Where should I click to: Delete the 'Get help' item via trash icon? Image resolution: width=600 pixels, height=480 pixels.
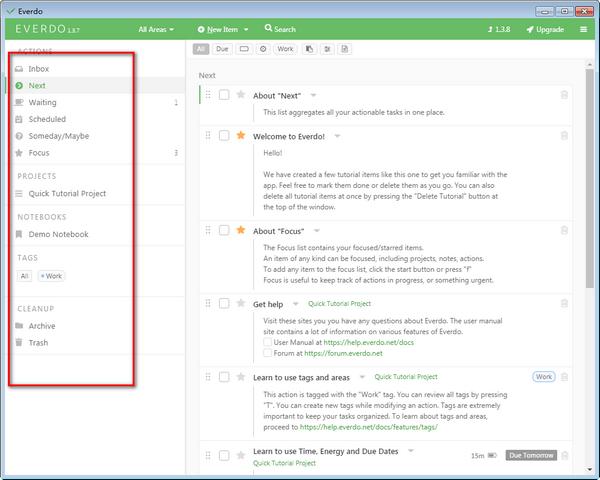[564, 303]
